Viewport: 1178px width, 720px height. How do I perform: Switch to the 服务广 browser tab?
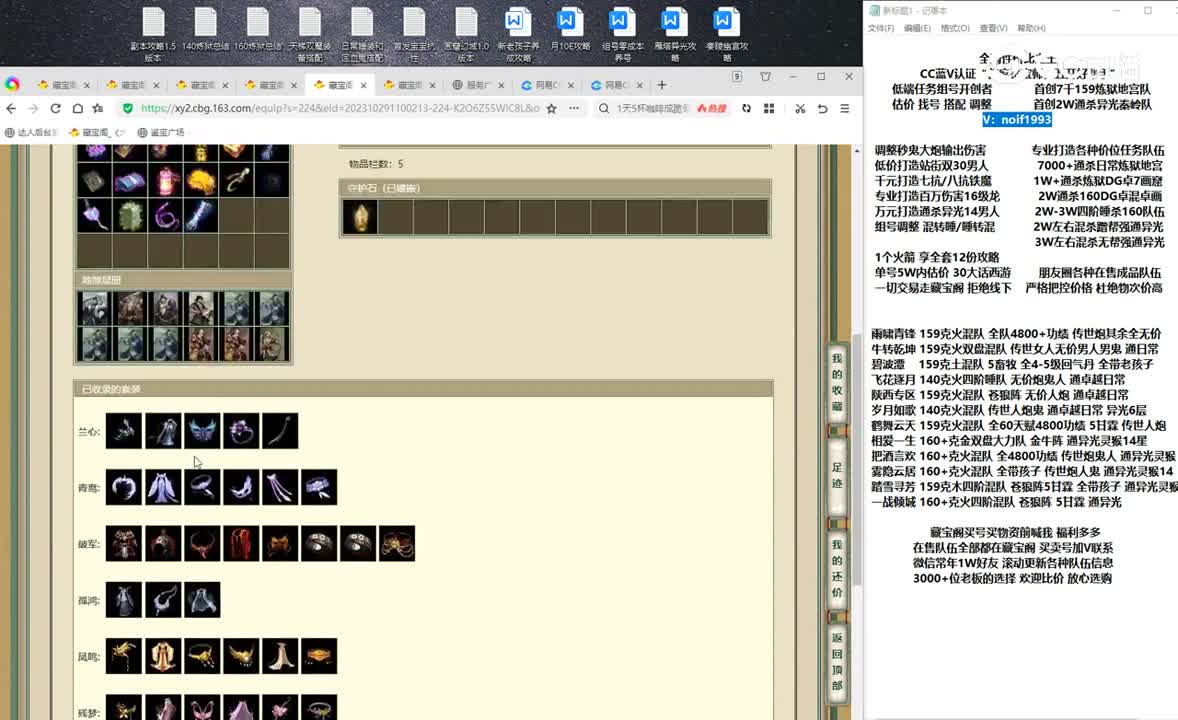pyautogui.click(x=479, y=85)
